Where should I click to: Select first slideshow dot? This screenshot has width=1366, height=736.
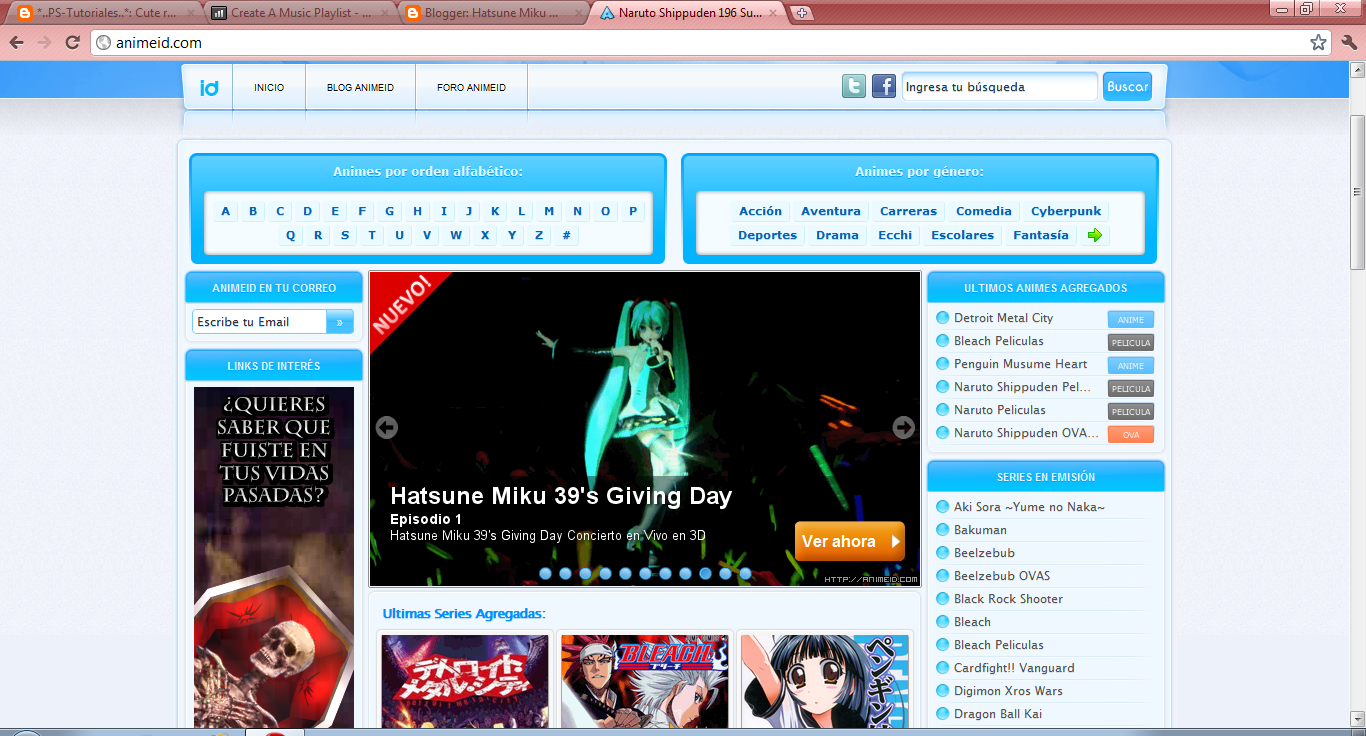(545, 573)
